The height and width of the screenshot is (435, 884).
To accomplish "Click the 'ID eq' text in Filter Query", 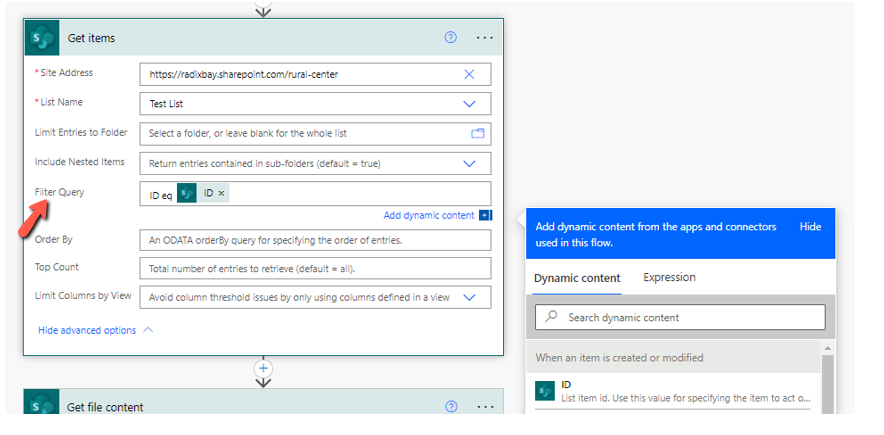I will pyautogui.click(x=161, y=195).
